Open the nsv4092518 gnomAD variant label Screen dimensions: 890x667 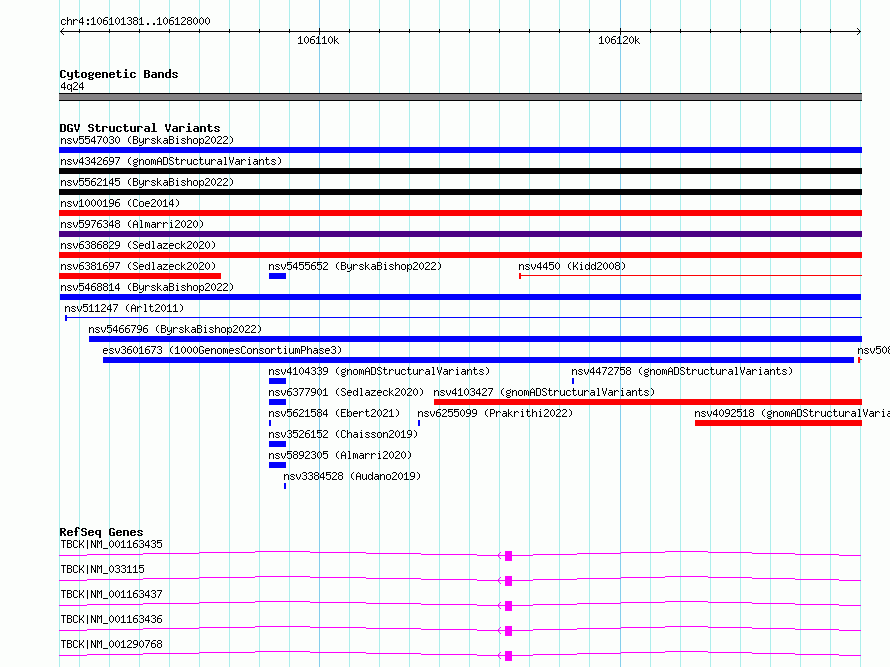[792, 413]
